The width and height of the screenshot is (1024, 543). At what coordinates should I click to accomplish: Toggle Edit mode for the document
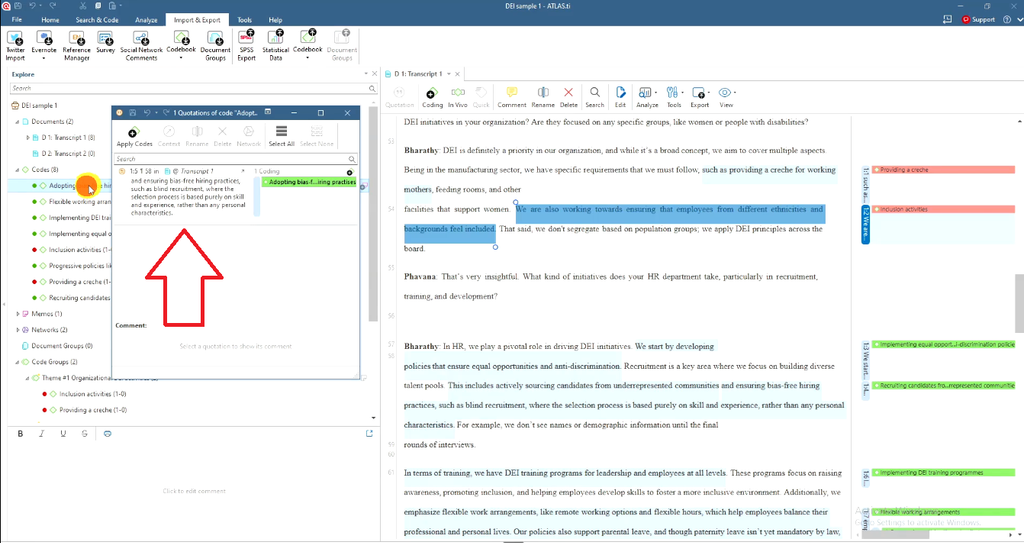tap(620, 97)
